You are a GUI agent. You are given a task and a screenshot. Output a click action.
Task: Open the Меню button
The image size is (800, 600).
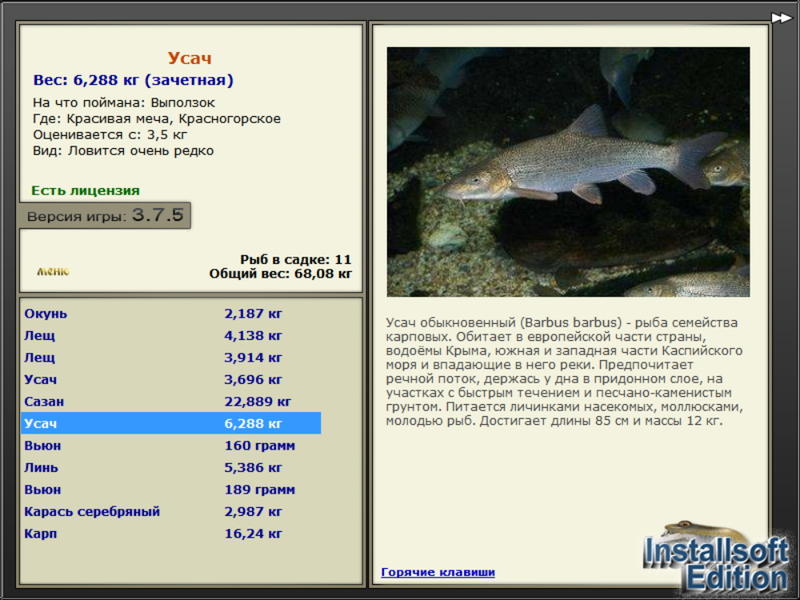point(53,271)
